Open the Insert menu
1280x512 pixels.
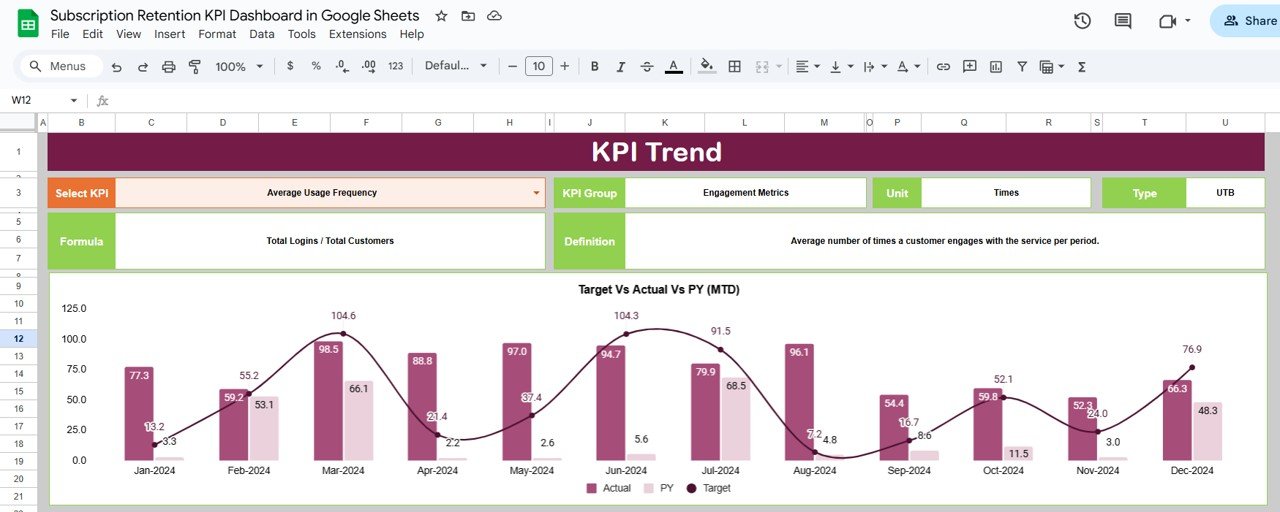pyautogui.click(x=170, y=34)
